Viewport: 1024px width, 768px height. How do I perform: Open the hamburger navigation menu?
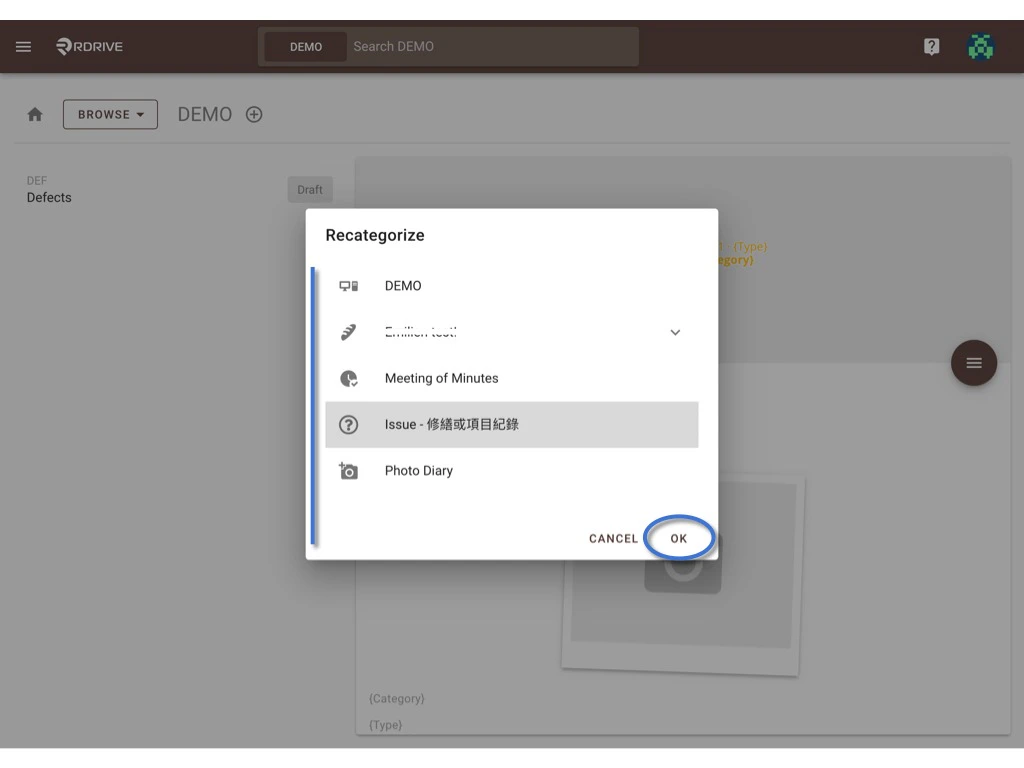(24, 46)
